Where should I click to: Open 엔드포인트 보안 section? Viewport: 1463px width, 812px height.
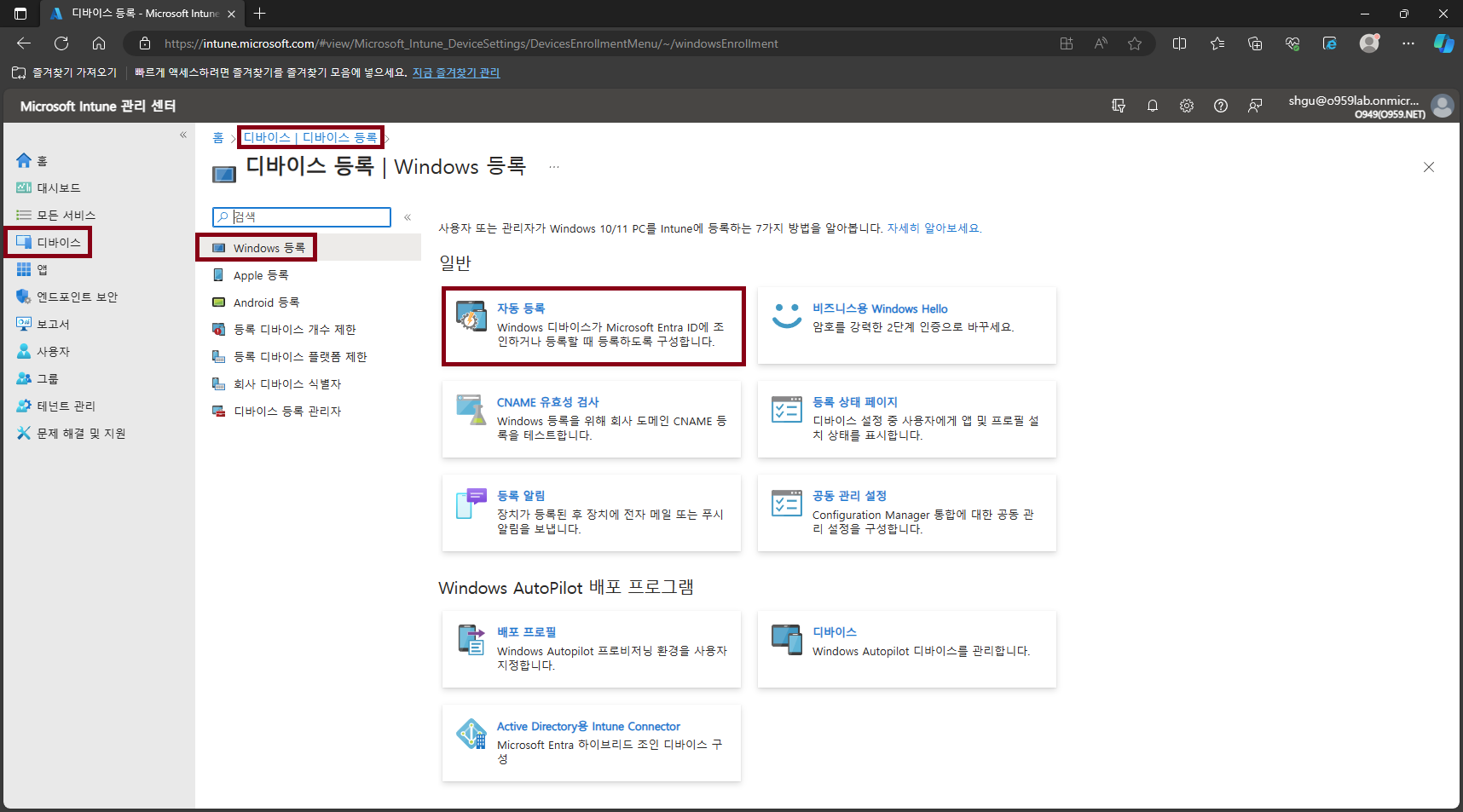tap(67, 297)
